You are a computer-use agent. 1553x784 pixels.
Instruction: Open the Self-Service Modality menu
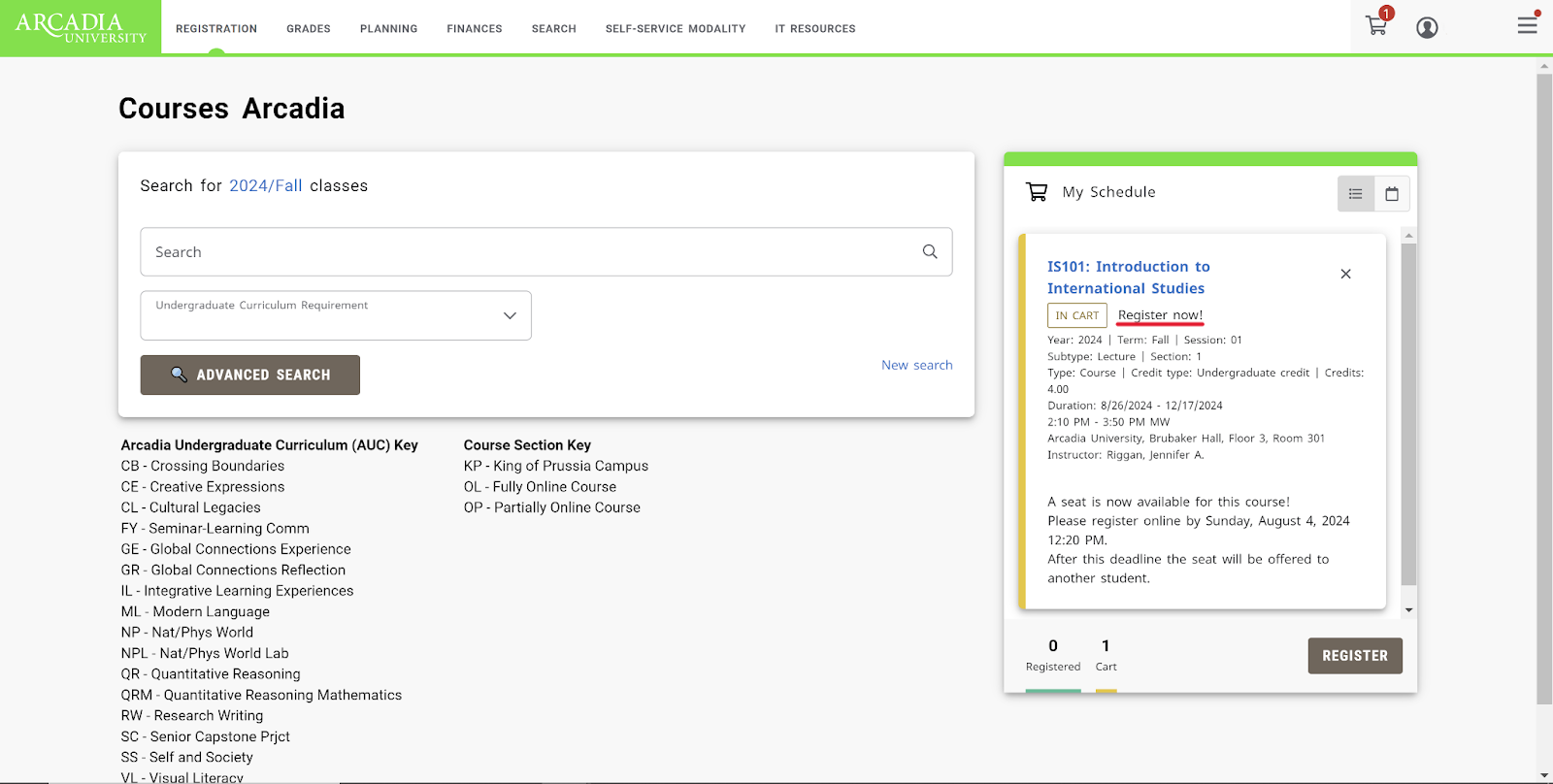(676, 29)
